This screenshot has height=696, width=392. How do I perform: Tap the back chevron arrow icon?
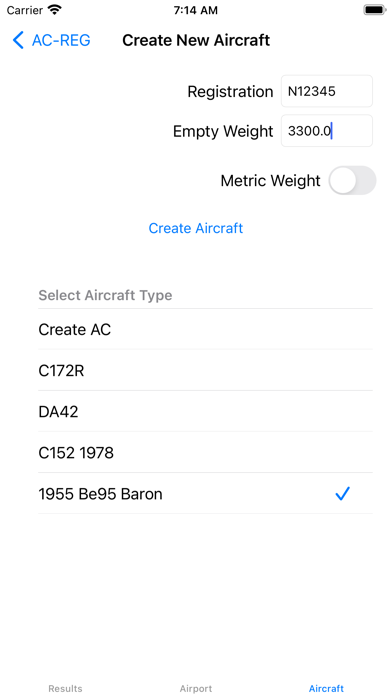pos(18,40)
